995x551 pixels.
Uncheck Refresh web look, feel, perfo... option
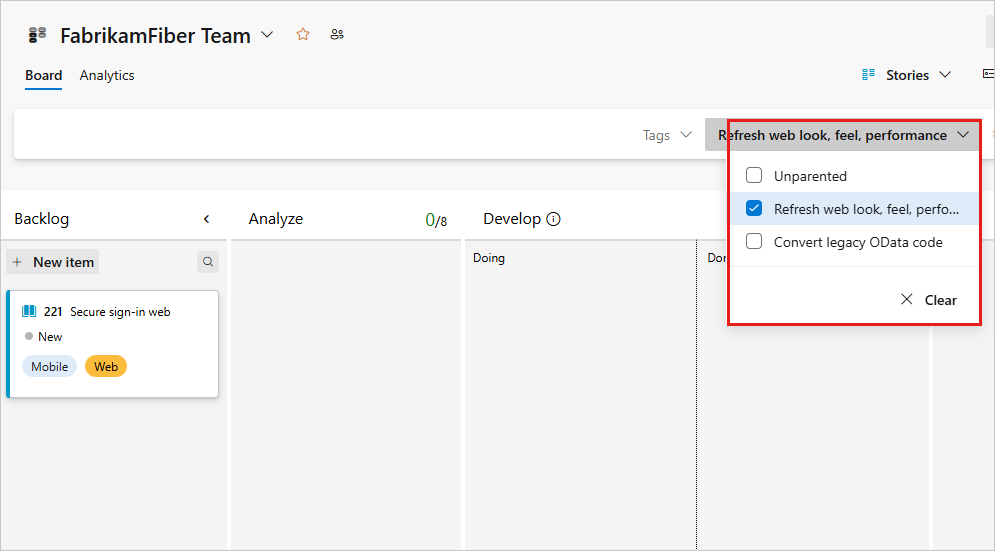[754, 208]
